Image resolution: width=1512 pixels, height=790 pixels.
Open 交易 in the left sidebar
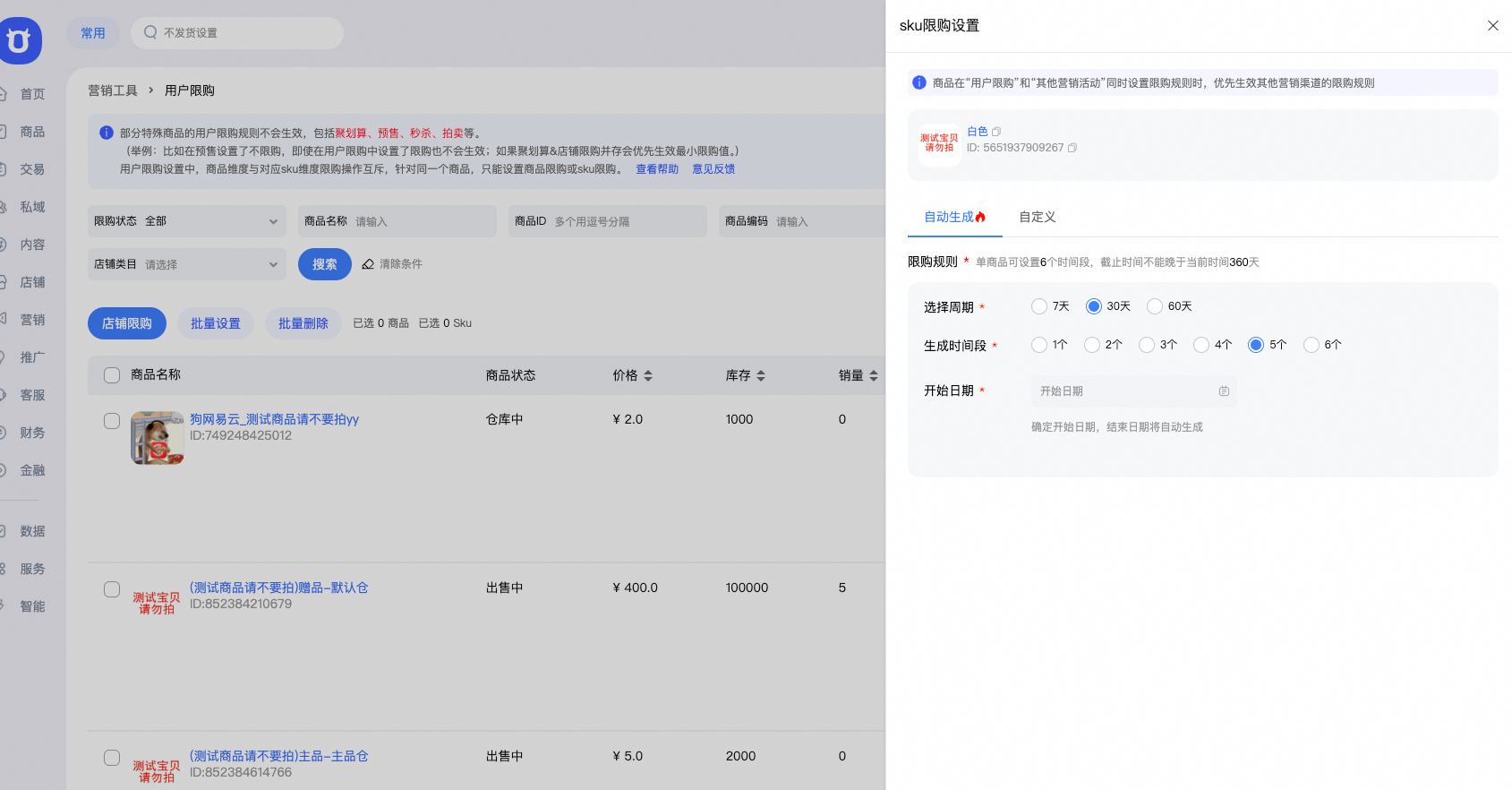click(x=32, y=169)
